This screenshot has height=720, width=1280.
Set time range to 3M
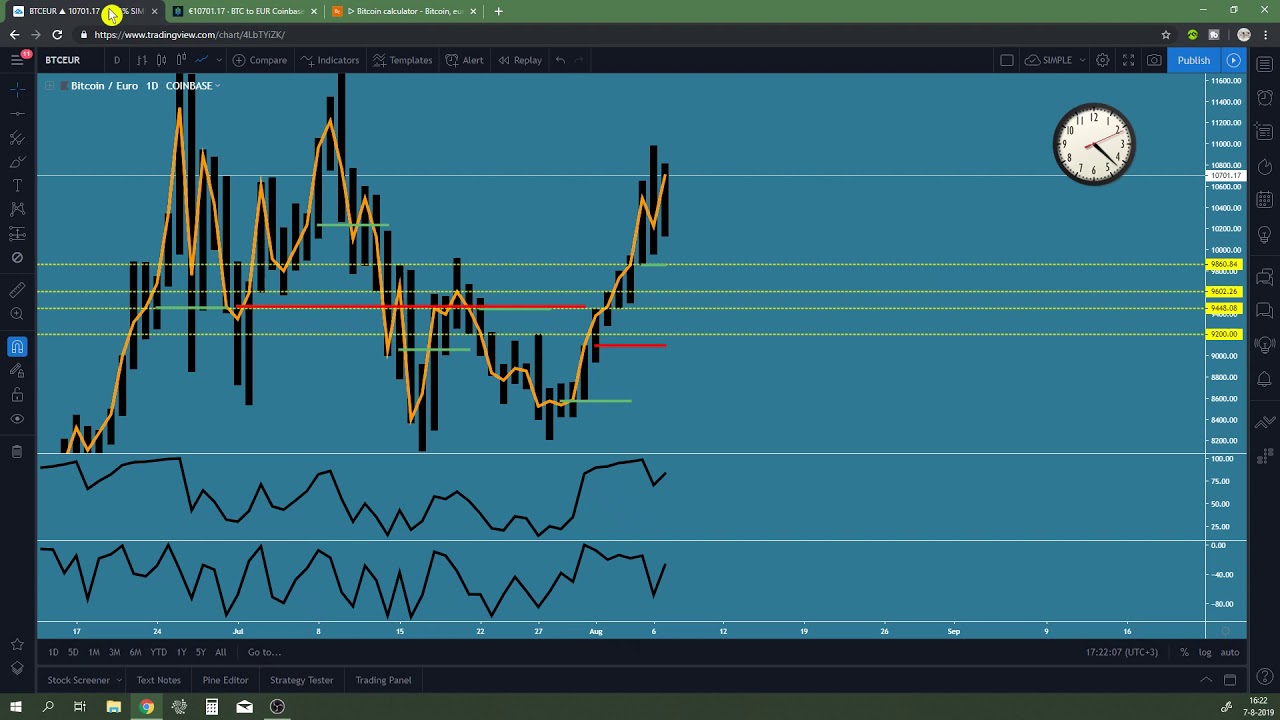click(114, 652)
